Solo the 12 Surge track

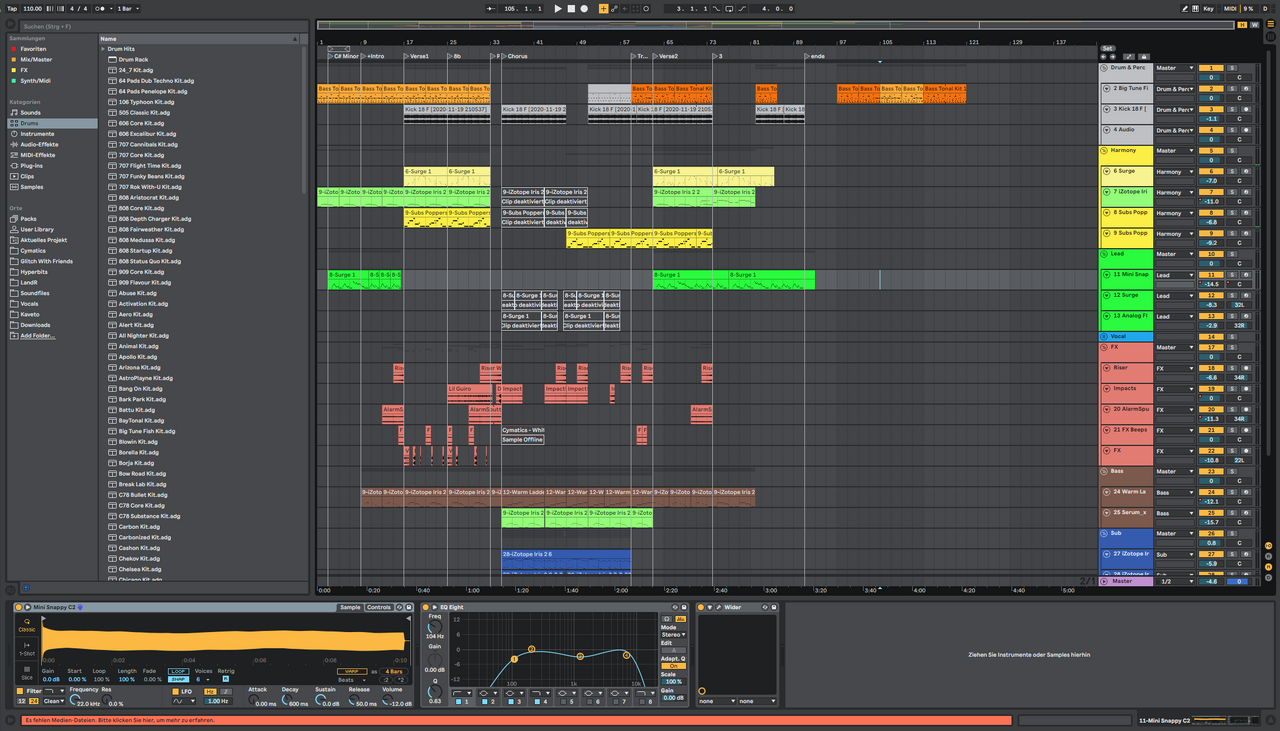pyautogui.click(x=1232, y=296)
